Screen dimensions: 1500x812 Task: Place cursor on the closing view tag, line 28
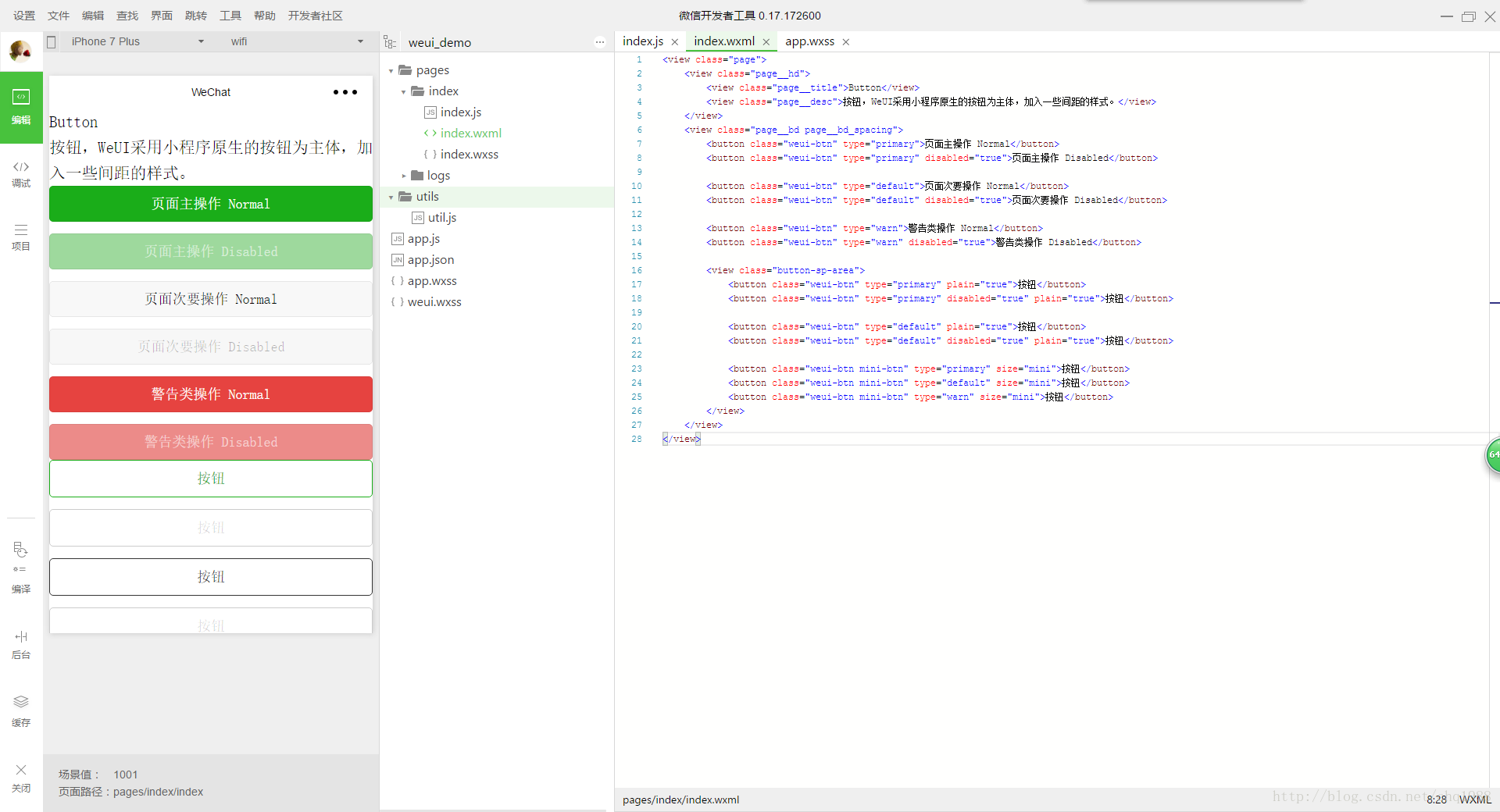pos(681,439)
